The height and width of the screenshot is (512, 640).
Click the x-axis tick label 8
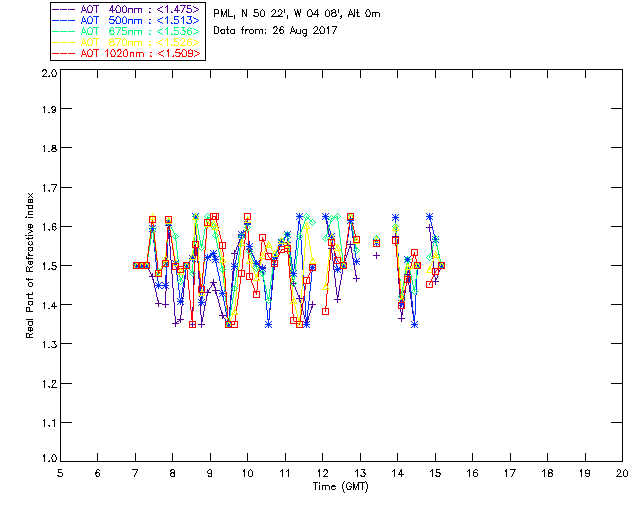point(173,473)
